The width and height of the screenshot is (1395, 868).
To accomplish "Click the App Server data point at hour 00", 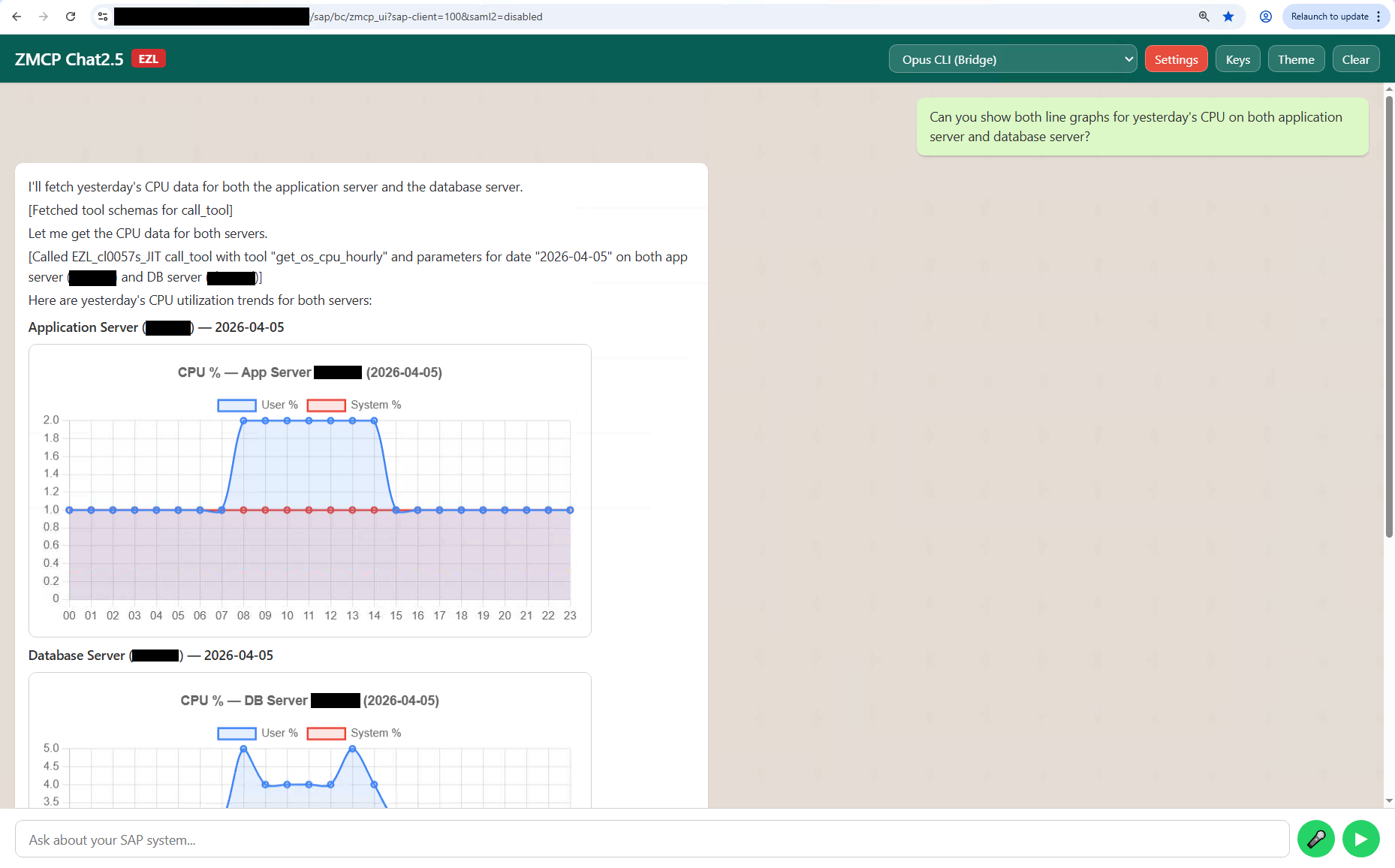I will 69,510.
